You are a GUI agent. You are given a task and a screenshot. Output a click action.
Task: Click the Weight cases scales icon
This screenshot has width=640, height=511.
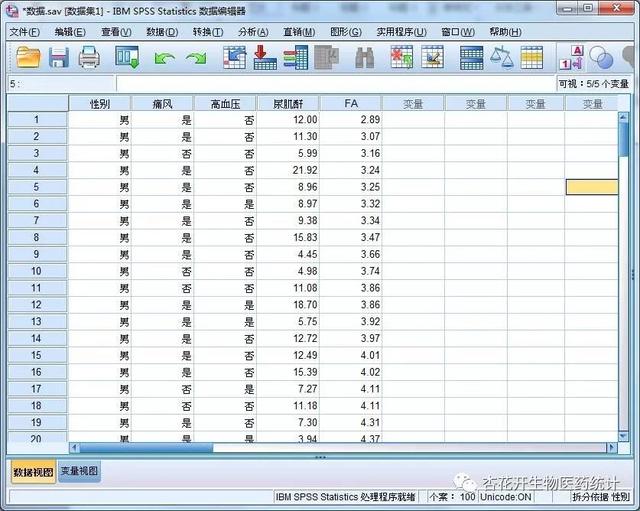pos(502,57)
